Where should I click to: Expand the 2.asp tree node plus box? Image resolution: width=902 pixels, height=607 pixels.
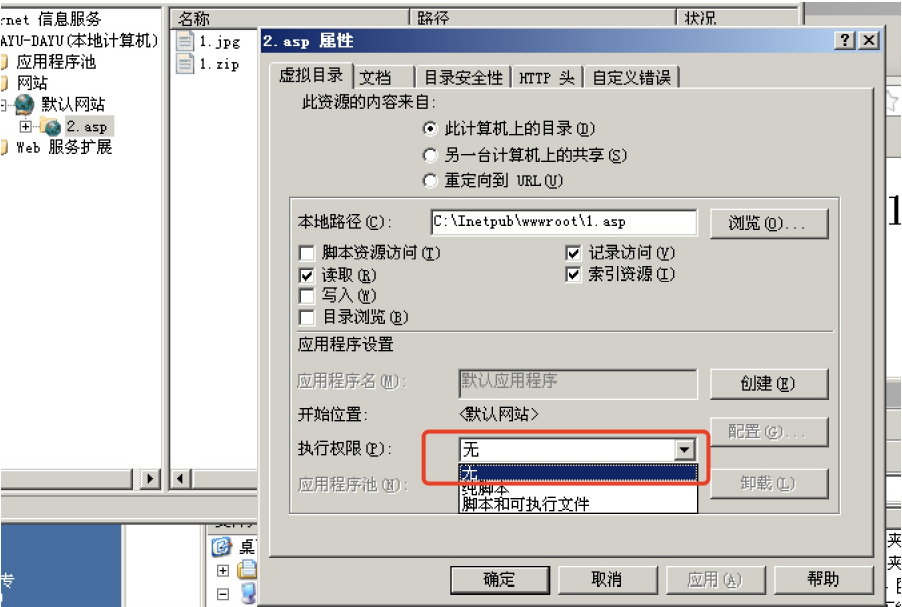point(25,126)
